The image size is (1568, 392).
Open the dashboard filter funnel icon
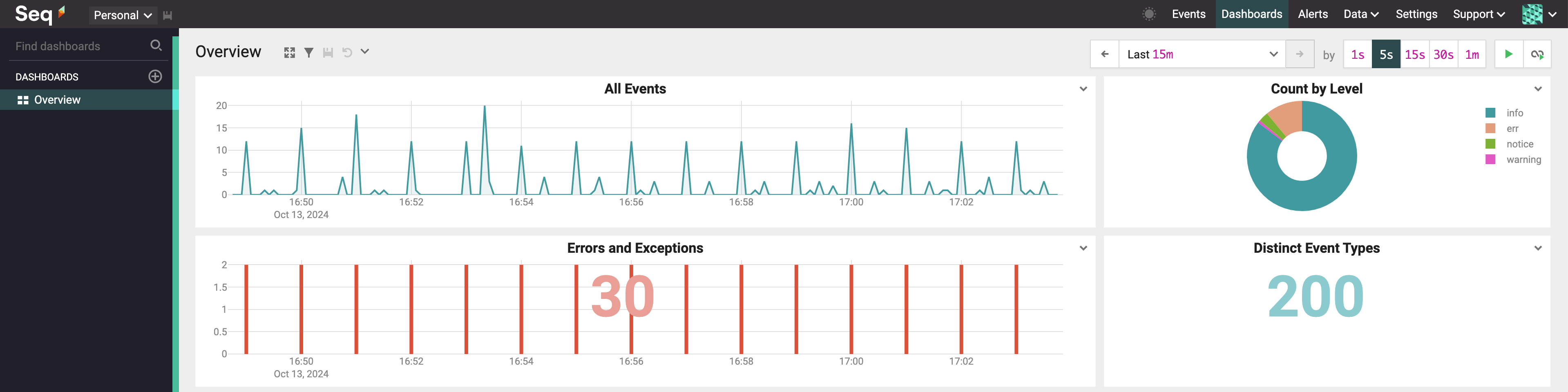pos(308,53)
